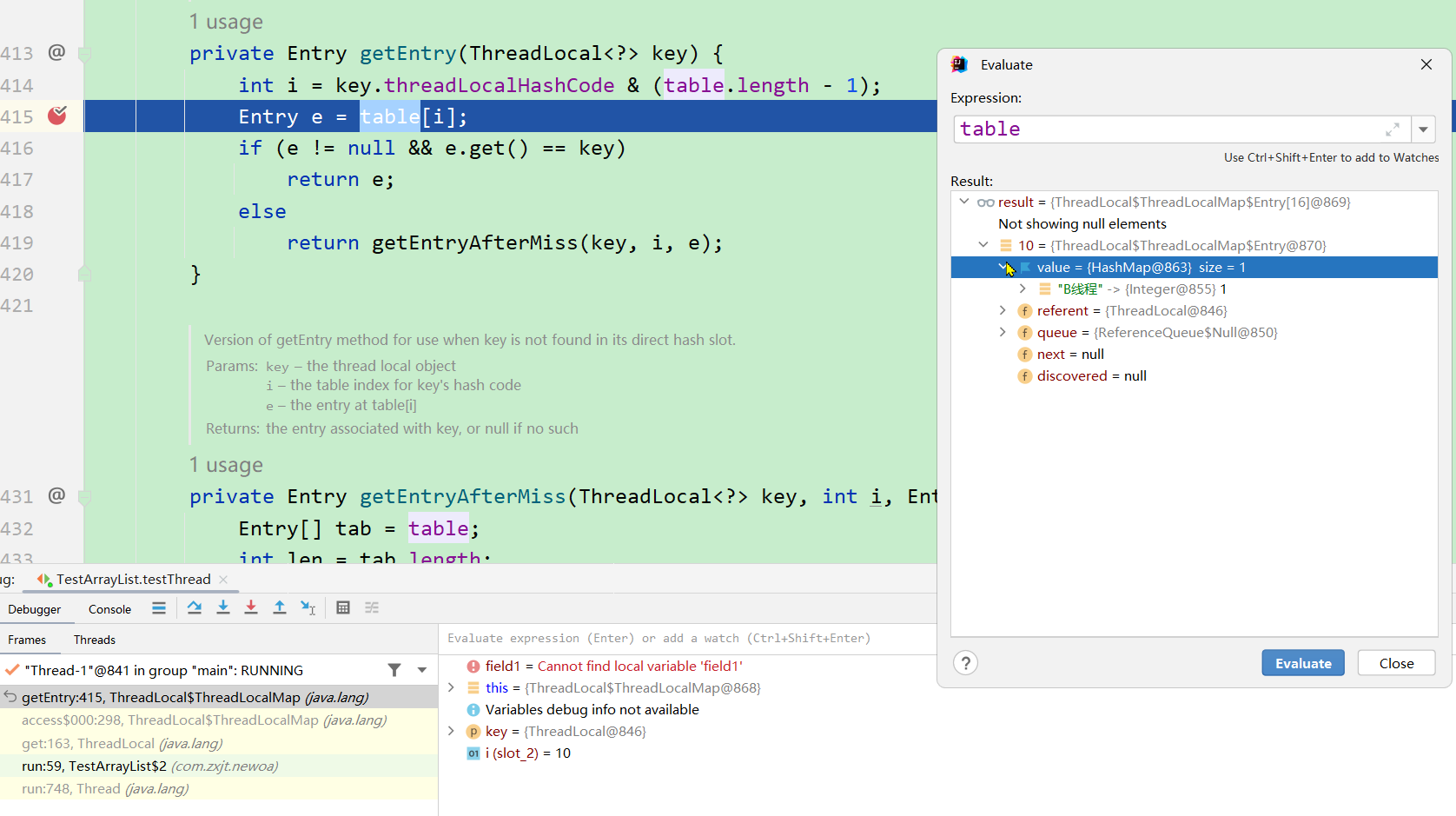Click the evaluate expression or add watch field
Viewport: 1456px width, 816px height.
(x=686, y=639)
